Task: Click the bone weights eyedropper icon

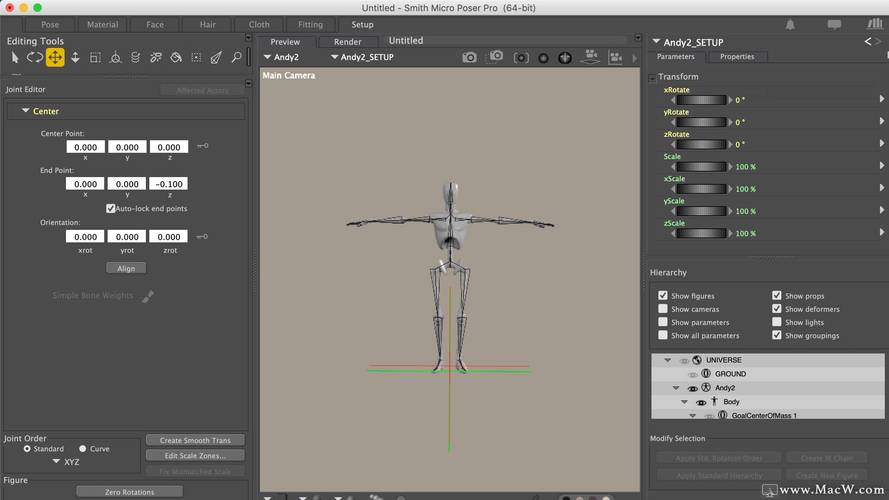Action: [148, 296]
